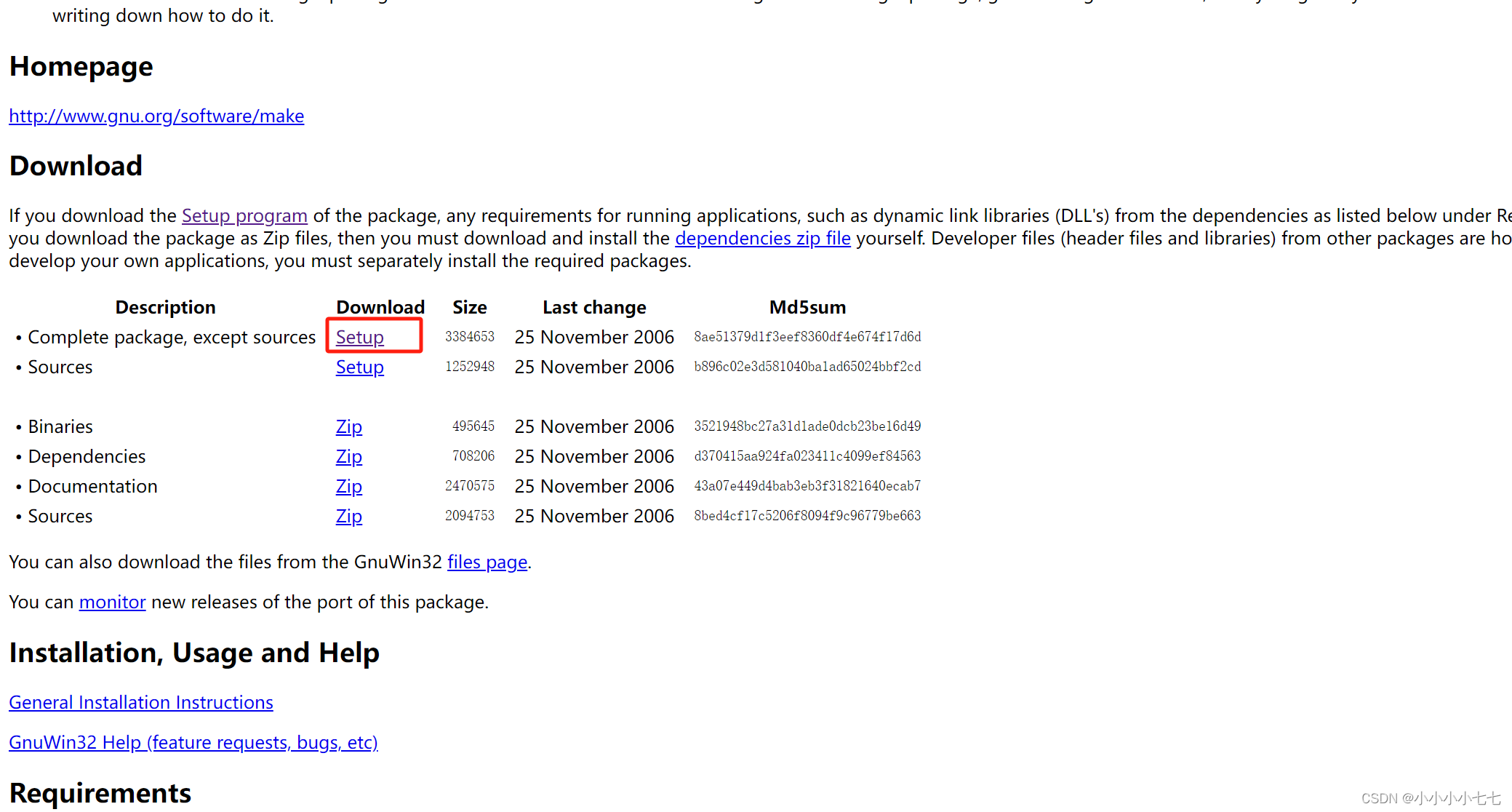1512x812 pixels.
Task: Download Complete package Setup link
Action: point(359,338)
